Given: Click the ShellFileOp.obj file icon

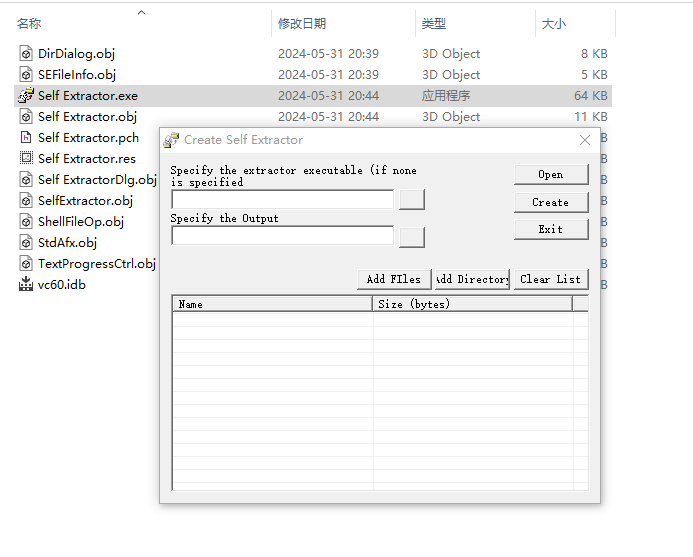Looking at the screenshot, I should point(26,221).
